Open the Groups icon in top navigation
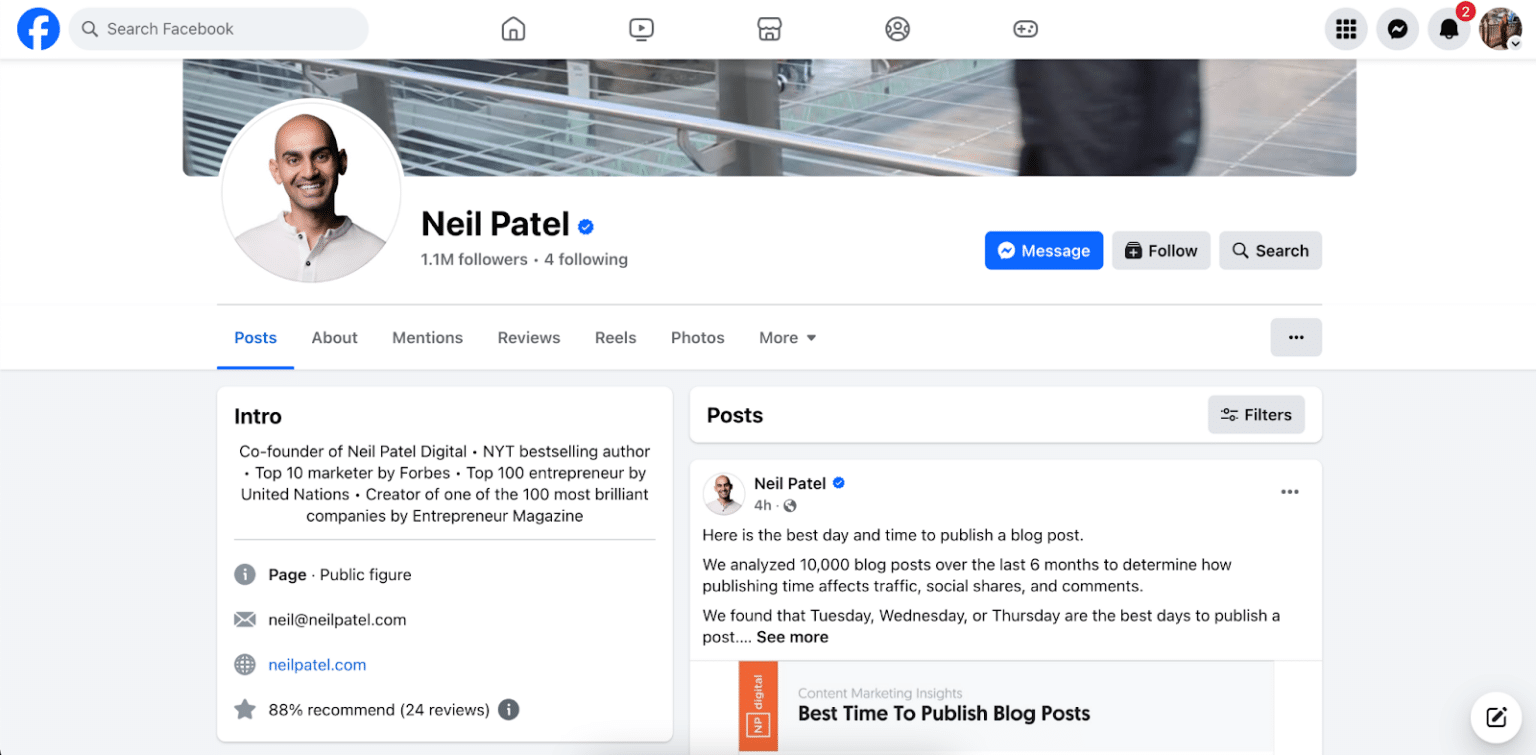1536x755 pixels. [x=897, y=28]
